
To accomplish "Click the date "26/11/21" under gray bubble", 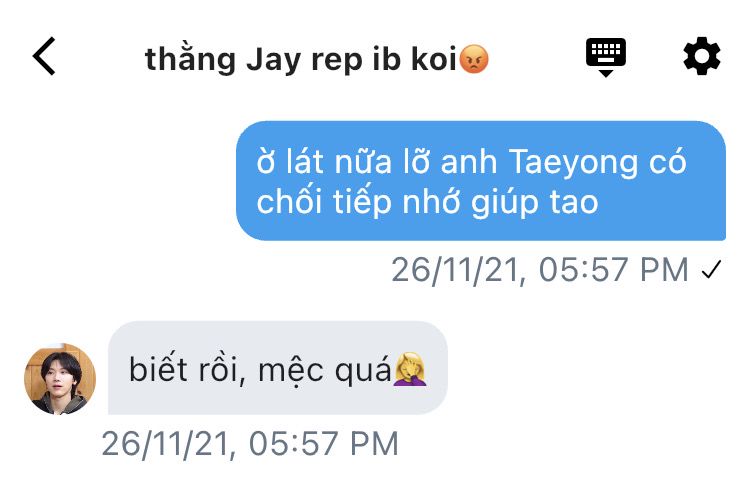I will [165, 444].
